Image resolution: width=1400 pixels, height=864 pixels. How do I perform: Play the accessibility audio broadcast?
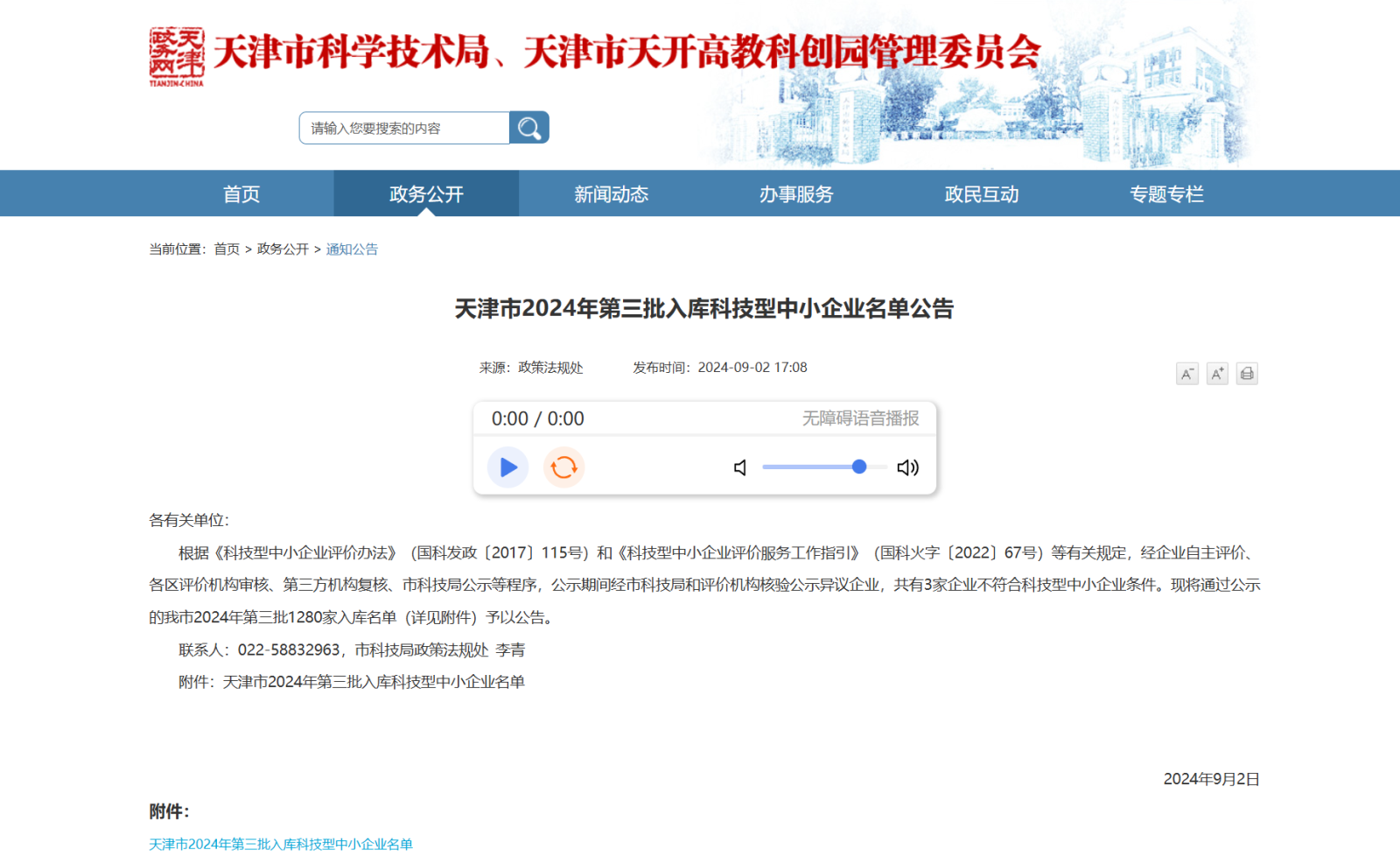pyautogui.click(x=507, y=467)
